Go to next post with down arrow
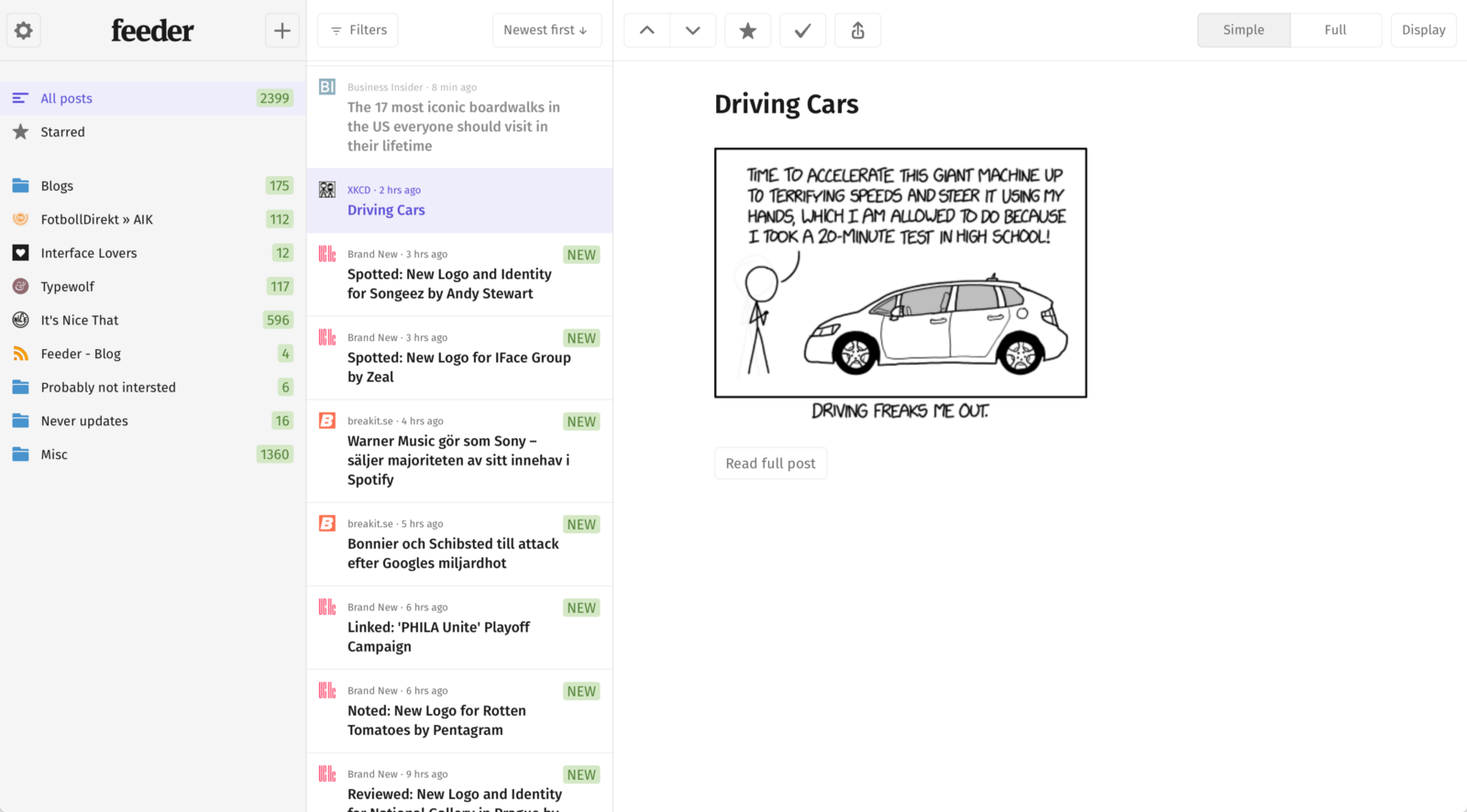 tap(693, 30)
